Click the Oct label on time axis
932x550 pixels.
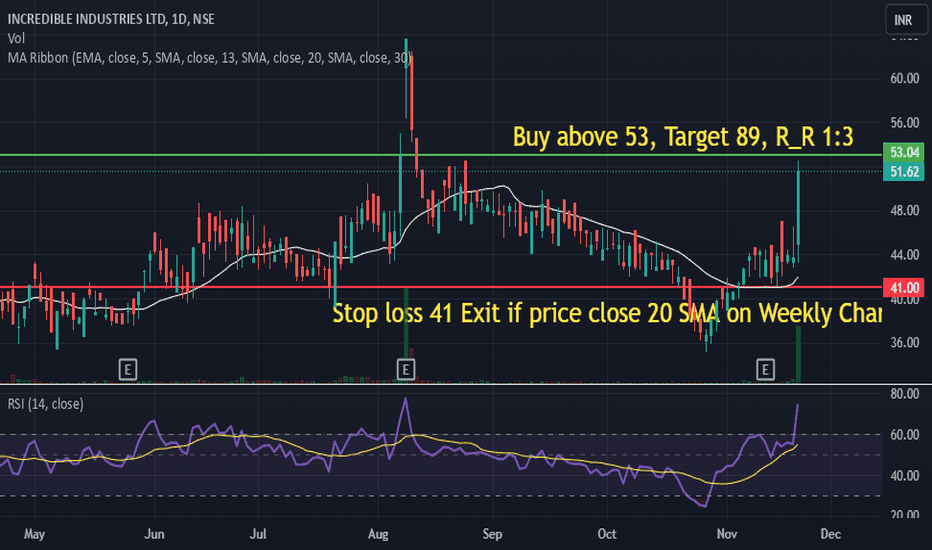pos(607,534)
